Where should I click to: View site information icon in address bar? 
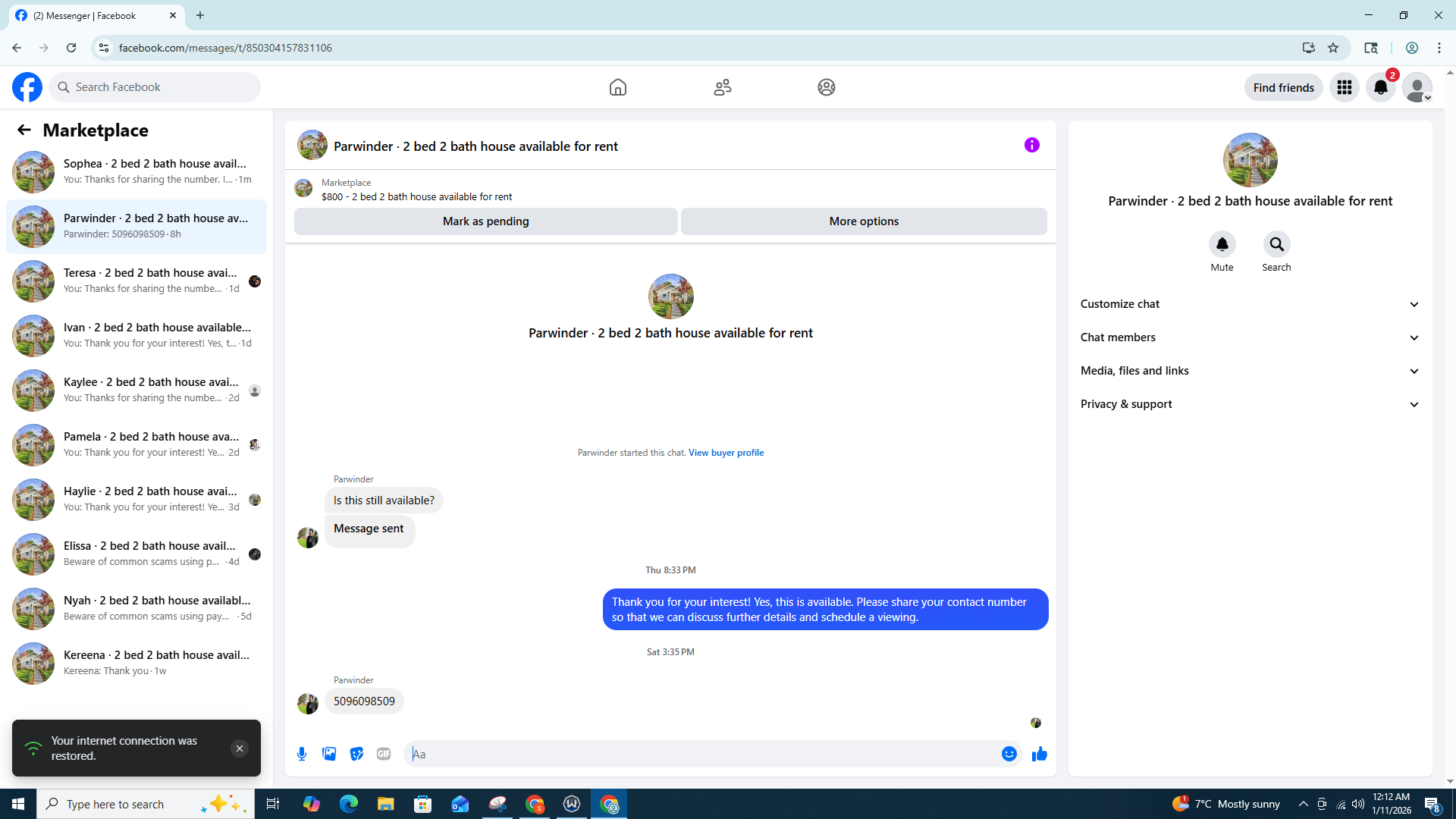[104, 48]
